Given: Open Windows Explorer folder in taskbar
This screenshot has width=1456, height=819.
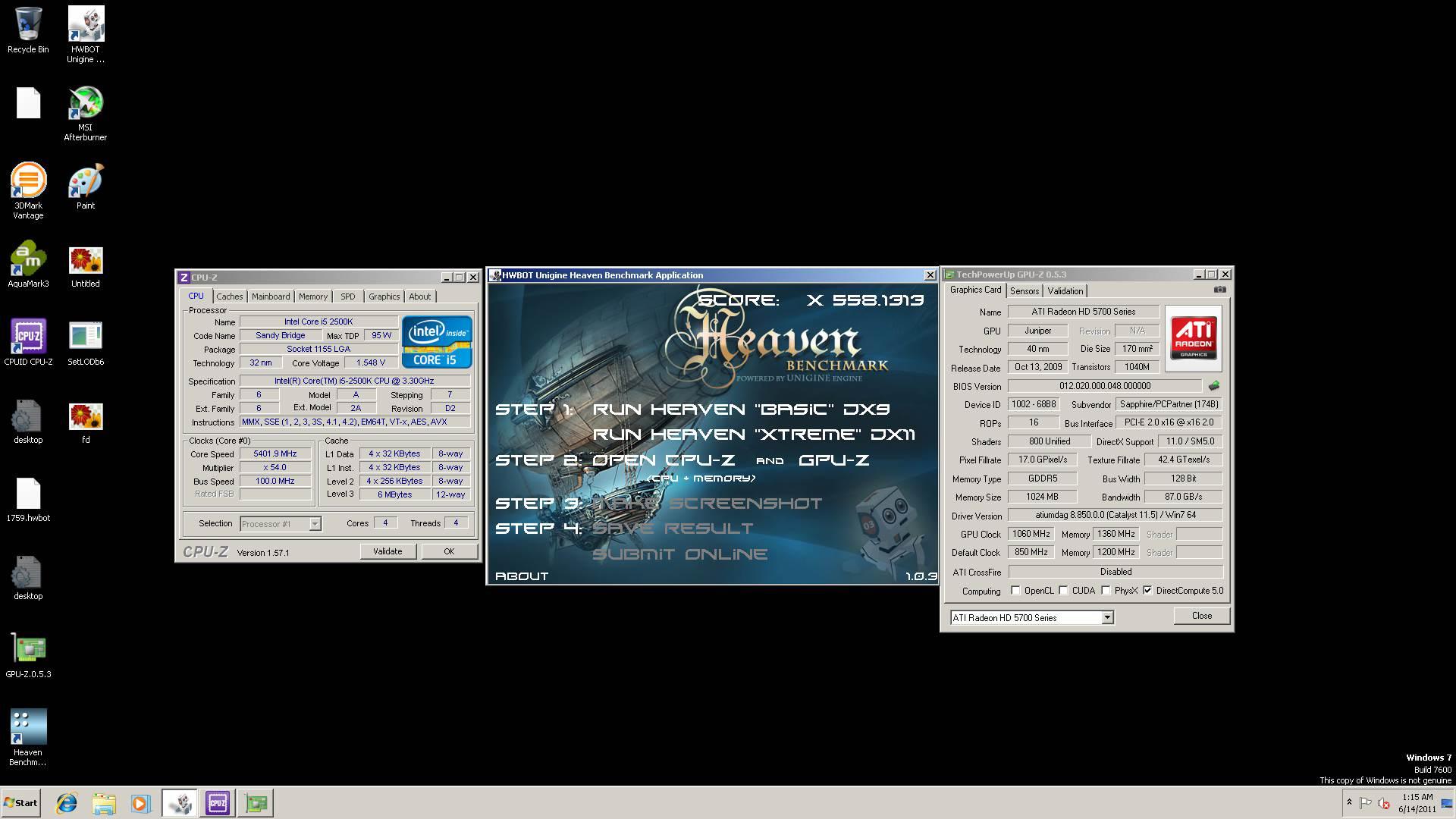Looking at the screenshot, I should pyautogui.click(x=104, y=803).
